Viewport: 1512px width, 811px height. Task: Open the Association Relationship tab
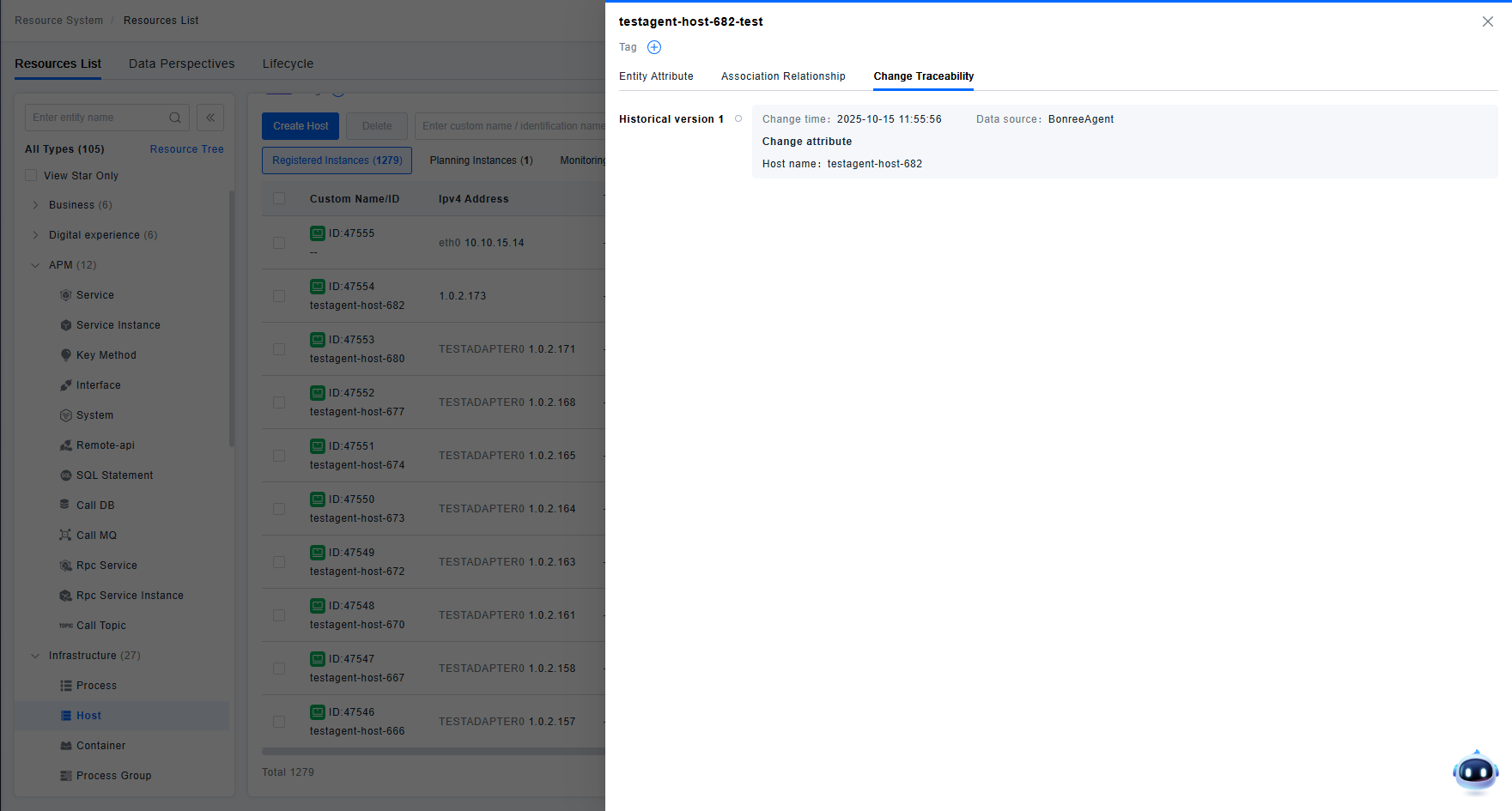pos(783,76)
